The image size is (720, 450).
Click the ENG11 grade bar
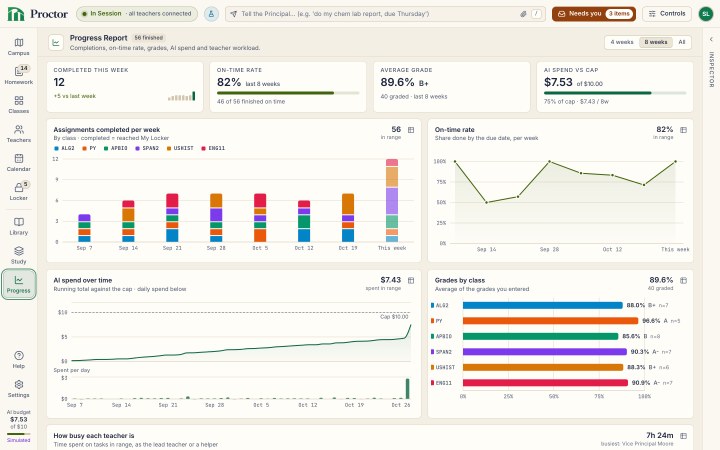[545, 382]
